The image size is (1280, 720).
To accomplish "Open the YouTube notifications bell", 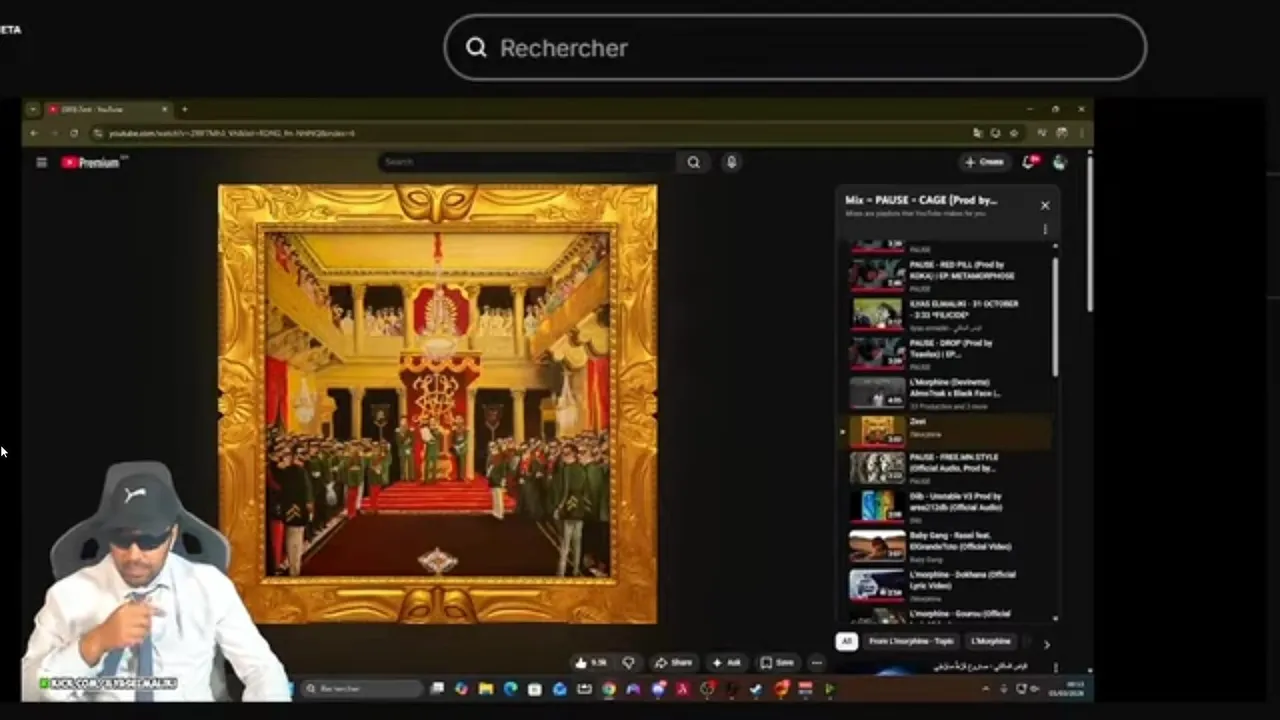I will click(1029, 162).
